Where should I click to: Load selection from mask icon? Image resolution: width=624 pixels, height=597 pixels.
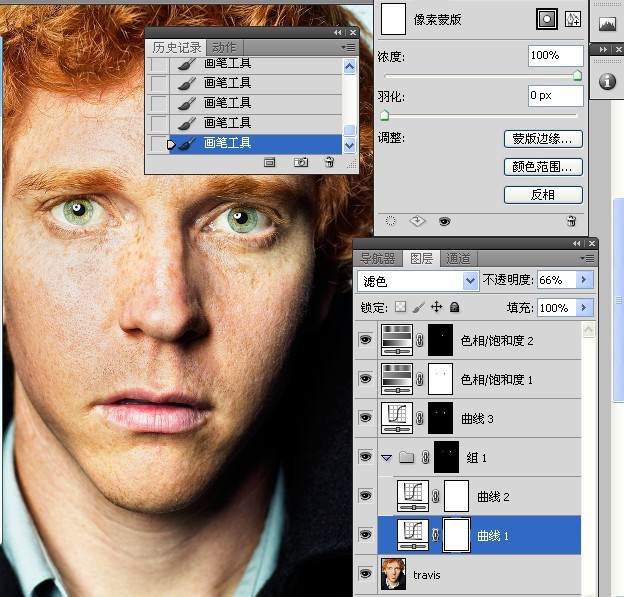tap(391, 221)
